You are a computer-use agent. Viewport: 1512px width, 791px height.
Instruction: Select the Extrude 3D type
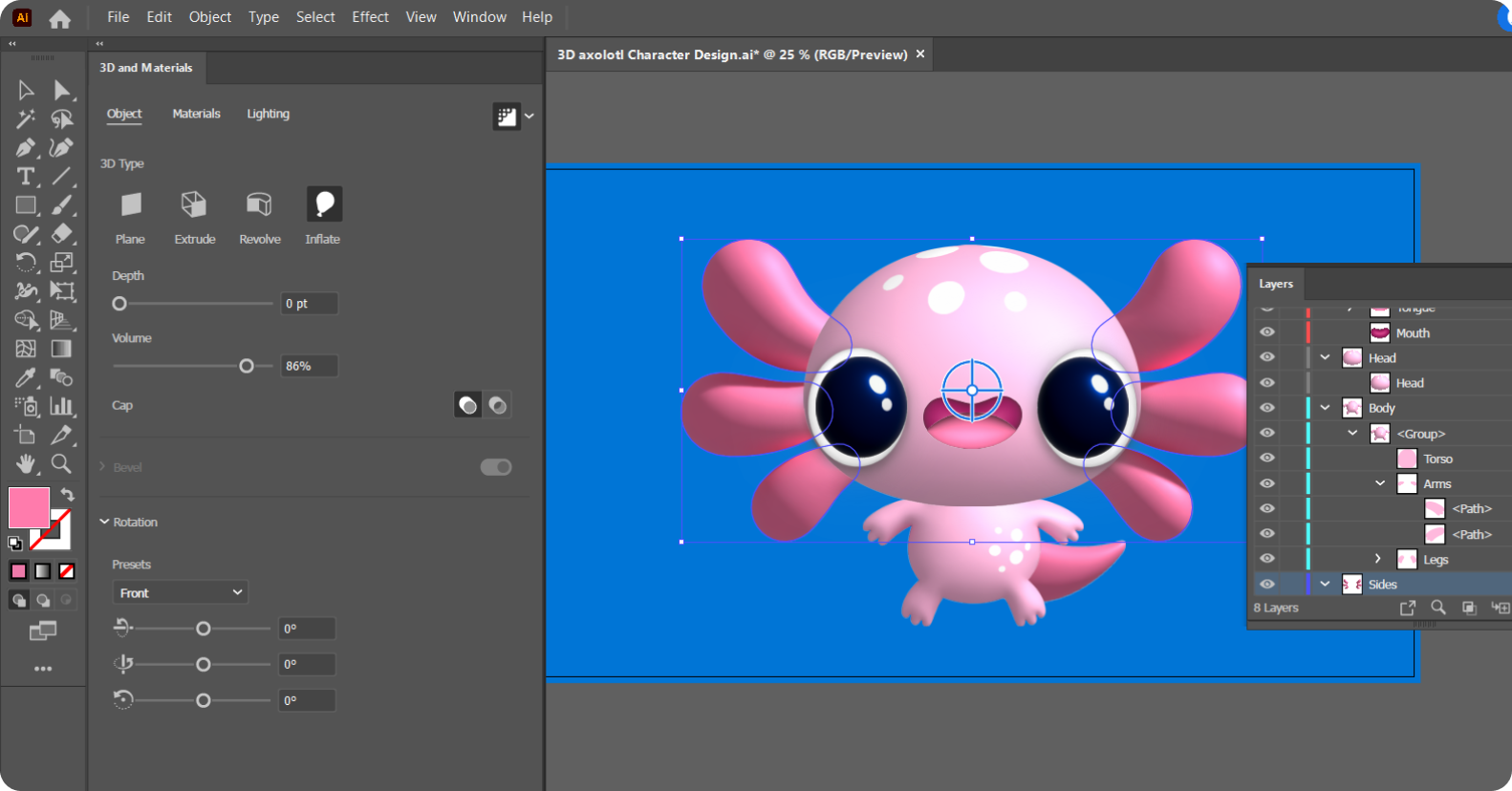click(x=194, y=204)
